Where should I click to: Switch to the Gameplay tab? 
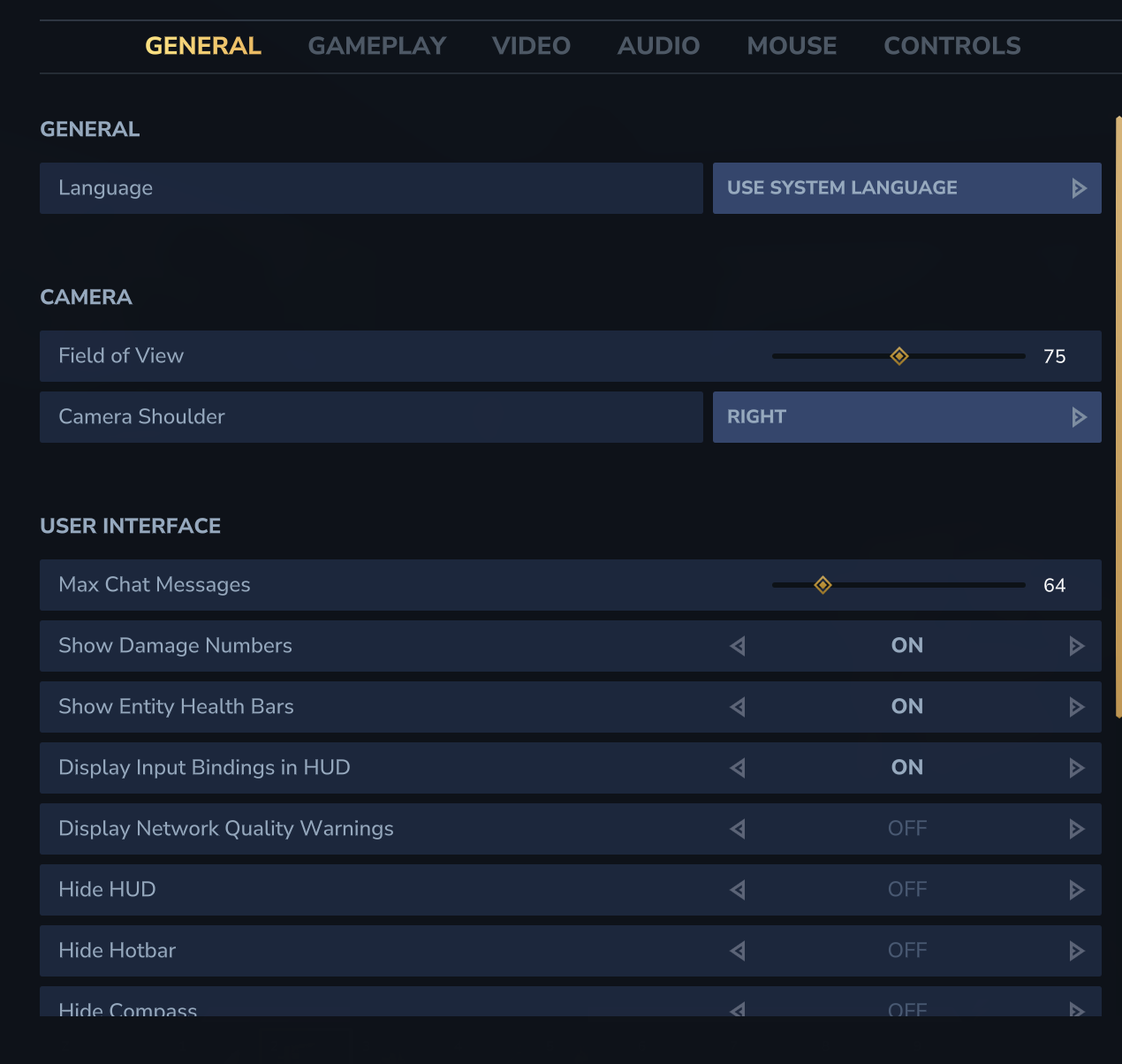click(376, 46)
